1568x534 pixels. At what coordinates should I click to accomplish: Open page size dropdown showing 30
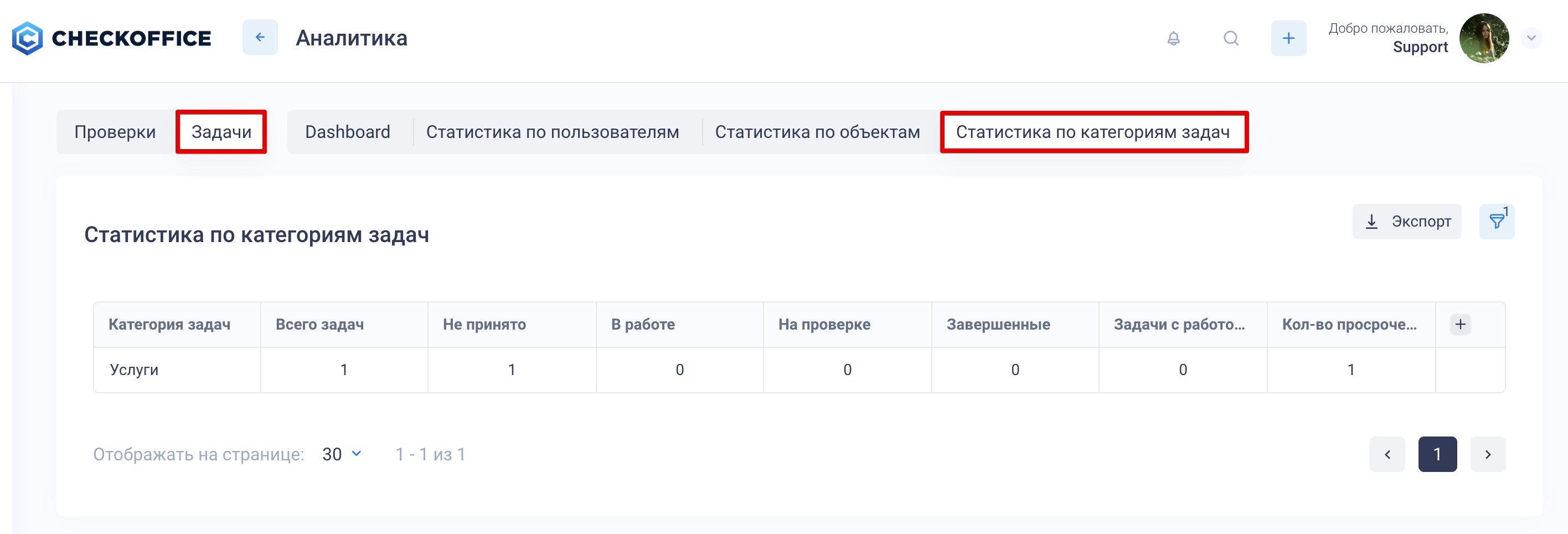pos(342,454)
